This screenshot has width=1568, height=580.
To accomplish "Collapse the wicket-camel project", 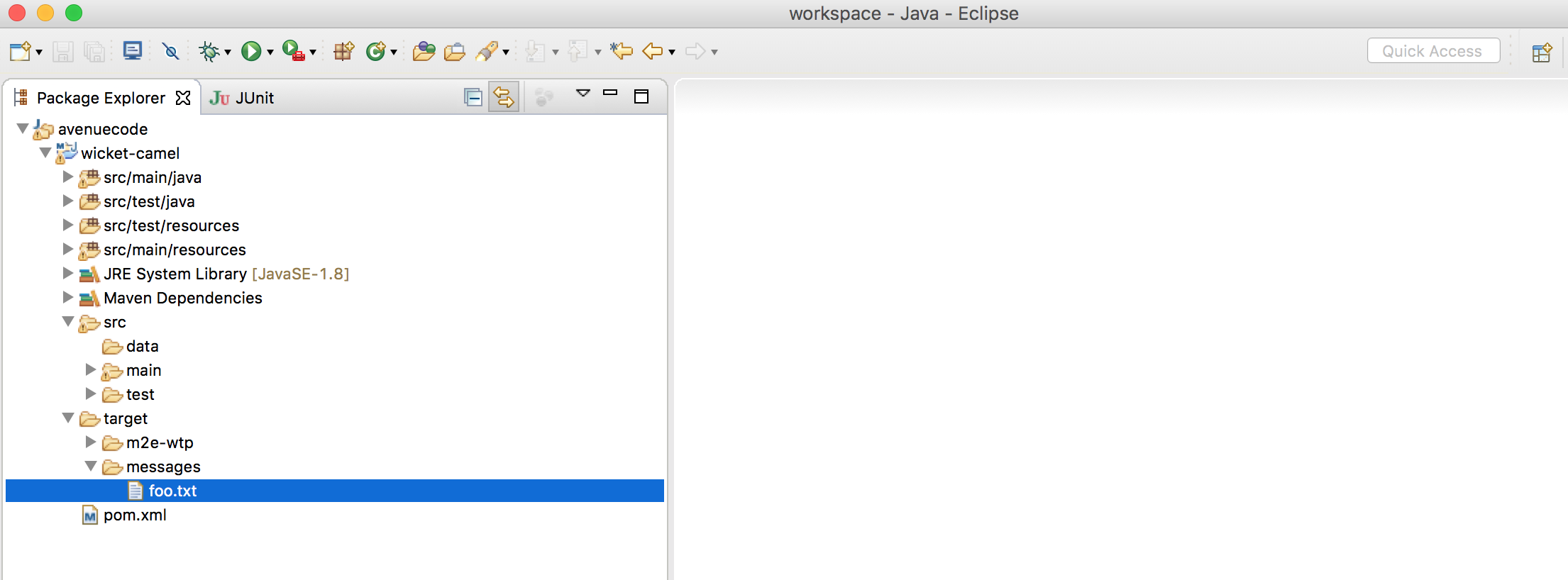I will pos(45,152).
